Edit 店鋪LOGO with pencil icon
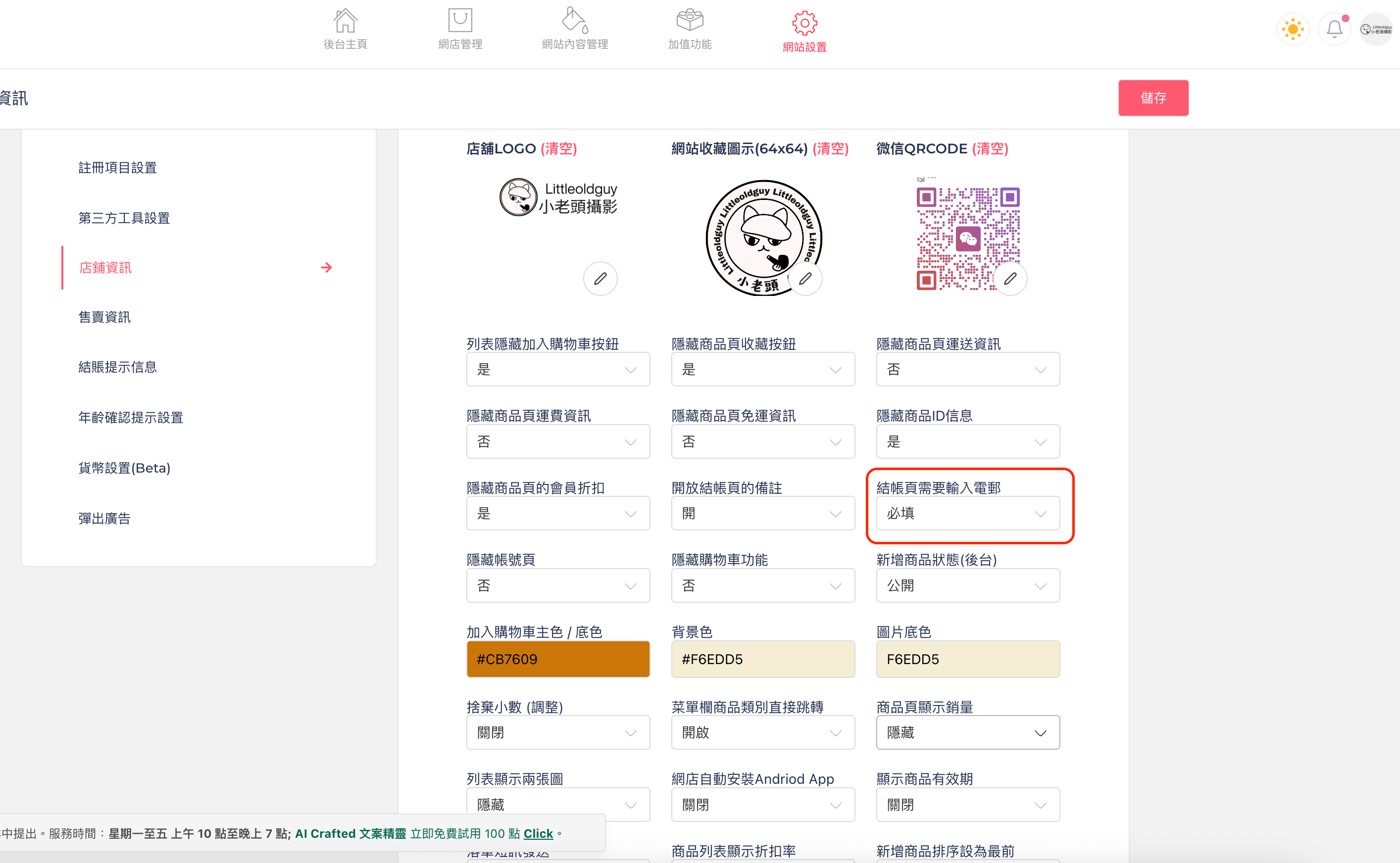Screen dimensions: 1400x863 [x=600, y=279]
